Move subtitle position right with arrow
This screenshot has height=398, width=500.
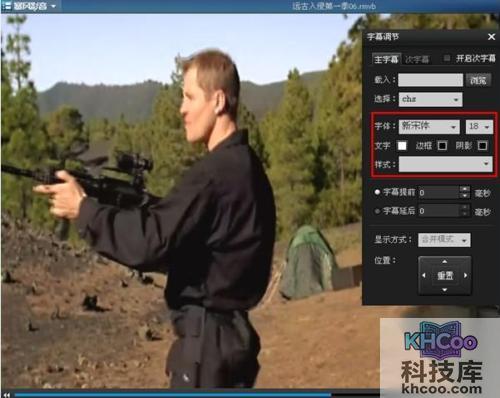[x=465, y=275]
